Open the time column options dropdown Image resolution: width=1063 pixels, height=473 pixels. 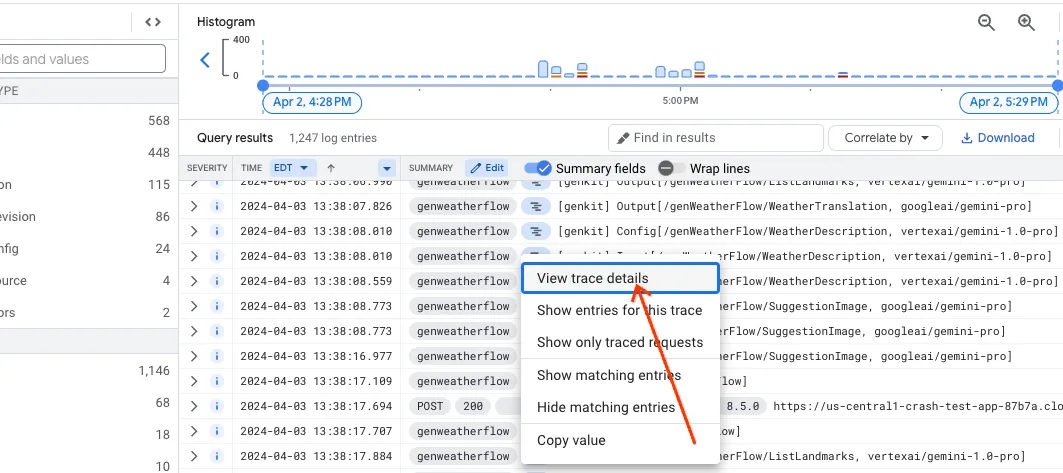tap(386, 167)
